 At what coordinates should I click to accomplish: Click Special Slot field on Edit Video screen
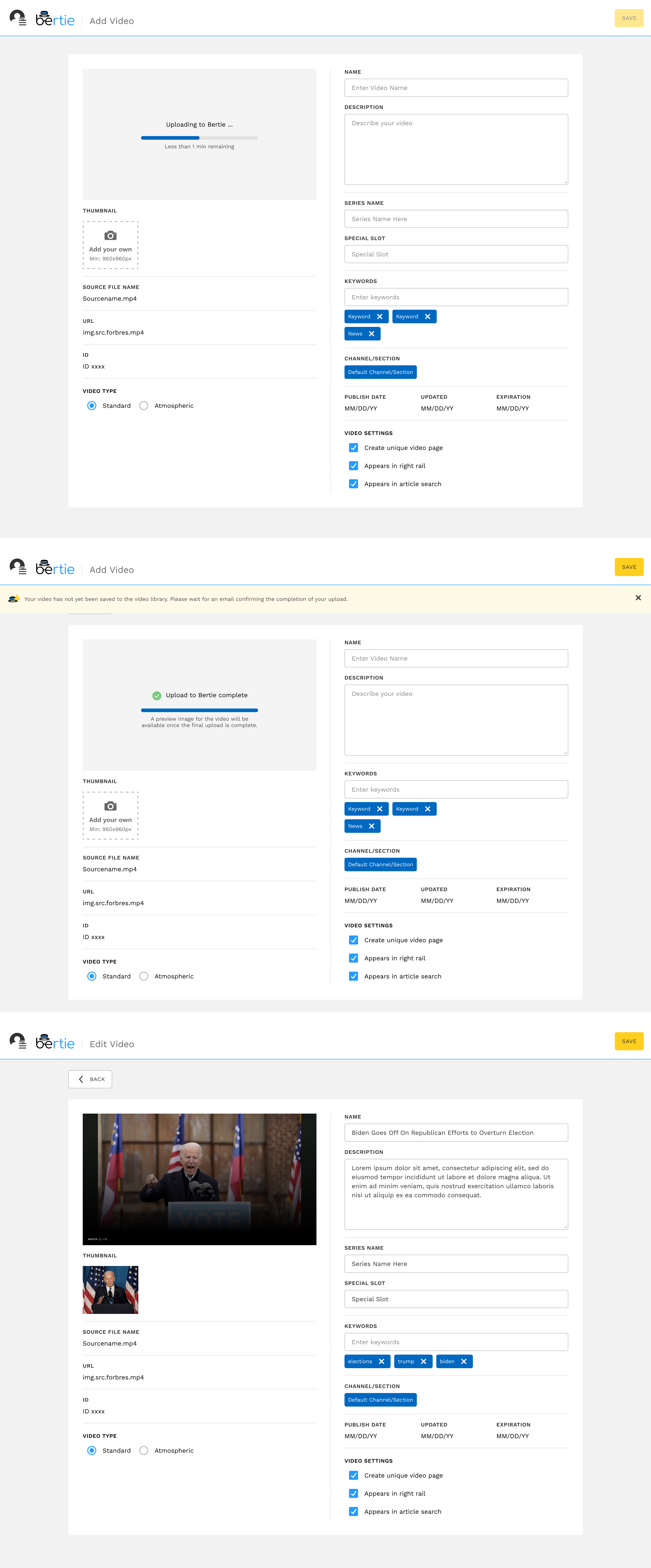pyautogui.click(x=456, y=1299)
